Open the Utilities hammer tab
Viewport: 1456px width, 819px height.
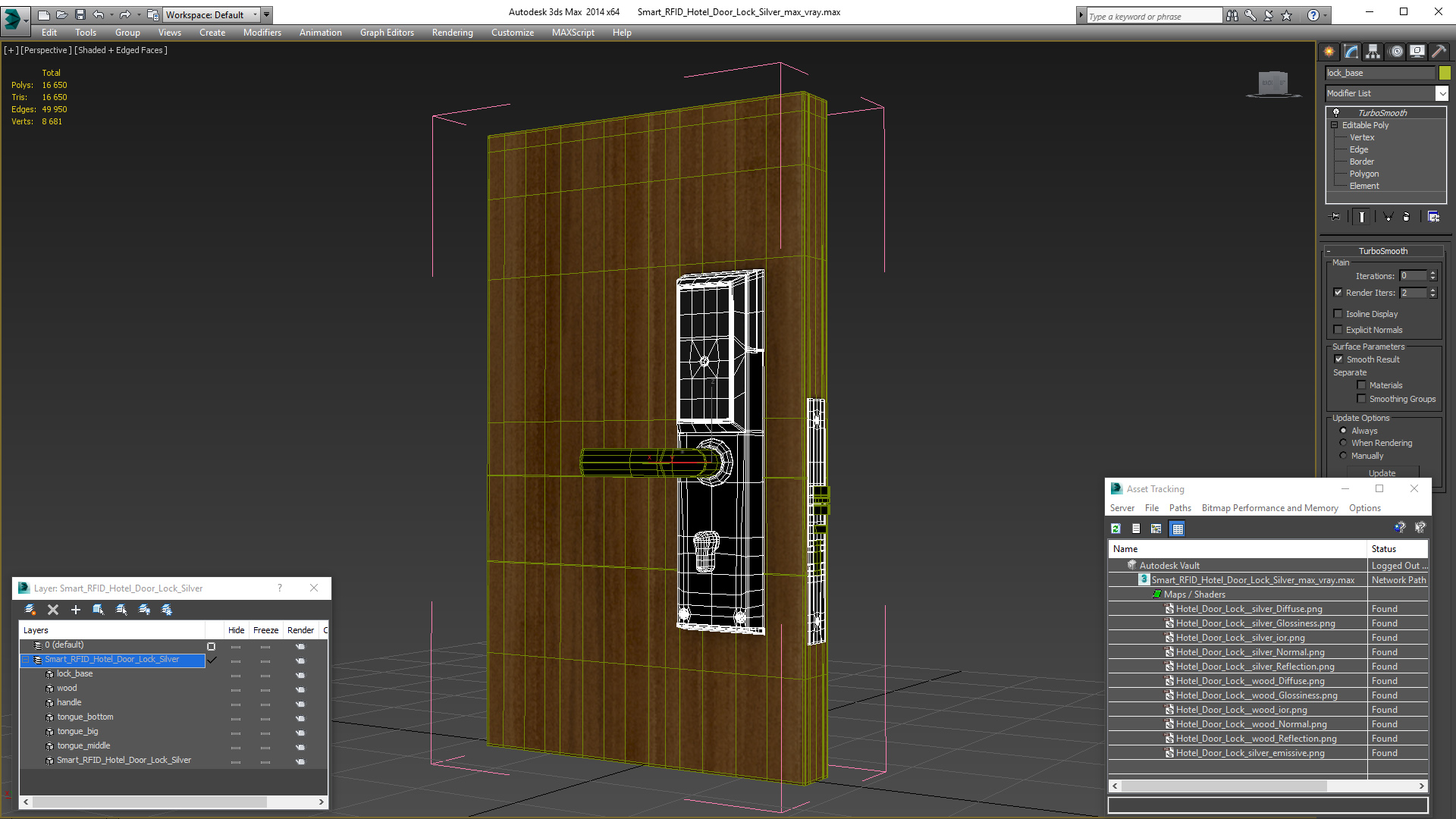point(1439,51)
